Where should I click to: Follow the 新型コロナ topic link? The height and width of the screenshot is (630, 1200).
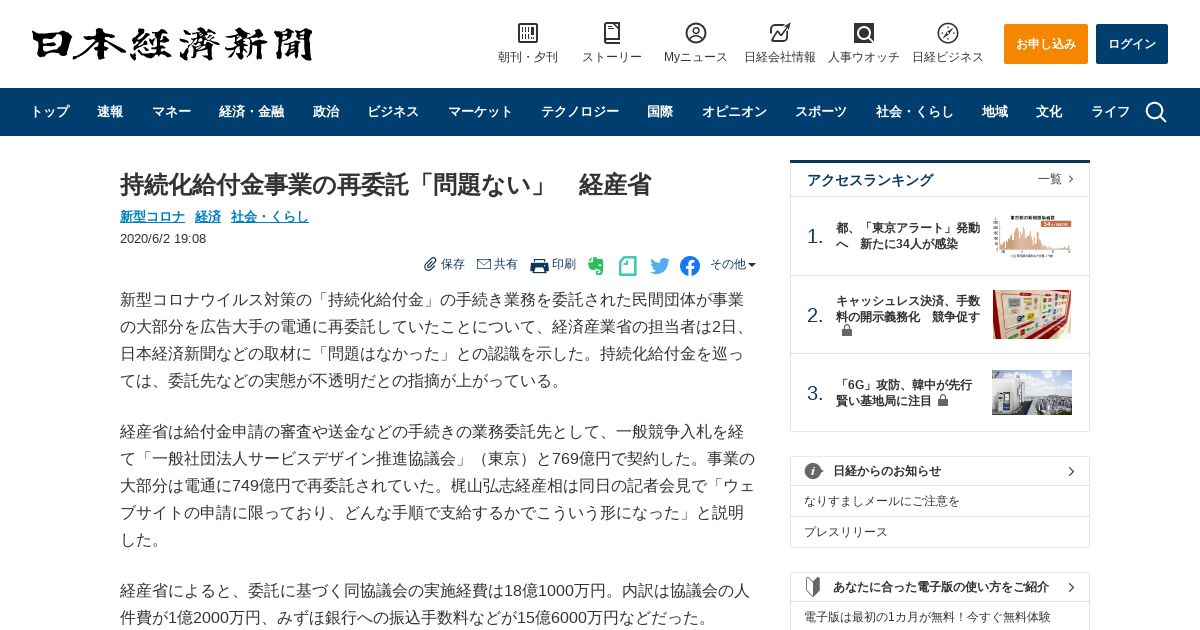[x=152, y=216]
